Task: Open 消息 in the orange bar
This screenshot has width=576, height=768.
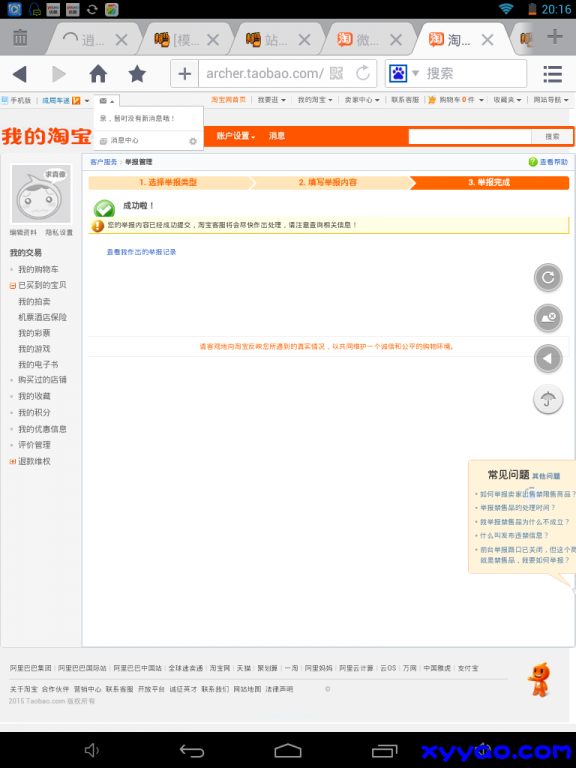Action: [277, 136]
